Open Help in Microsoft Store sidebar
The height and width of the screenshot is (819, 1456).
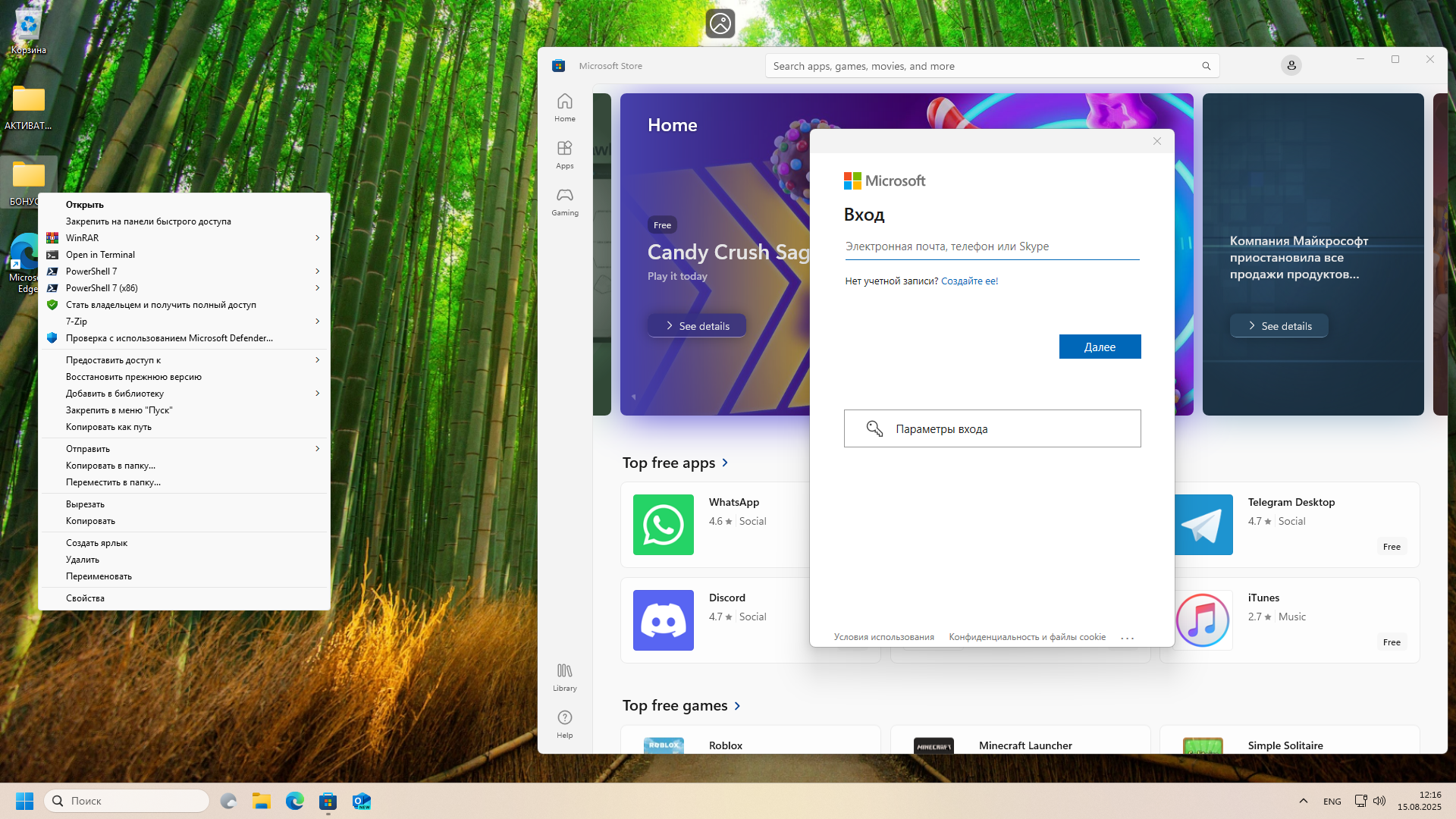[x=564, y=724]
